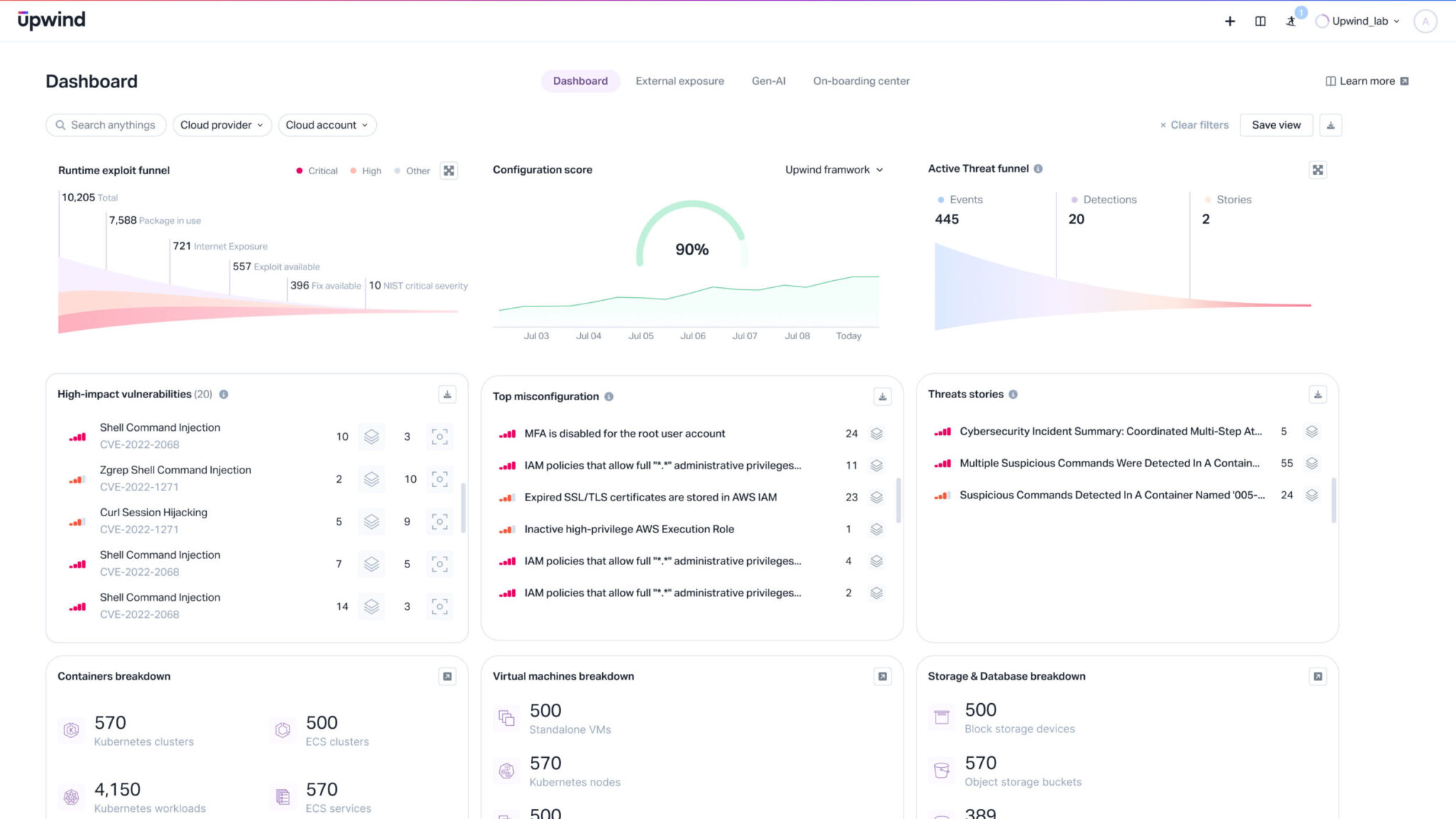
Task: Change the Upwind framework selection
Action: click(833, 170)
